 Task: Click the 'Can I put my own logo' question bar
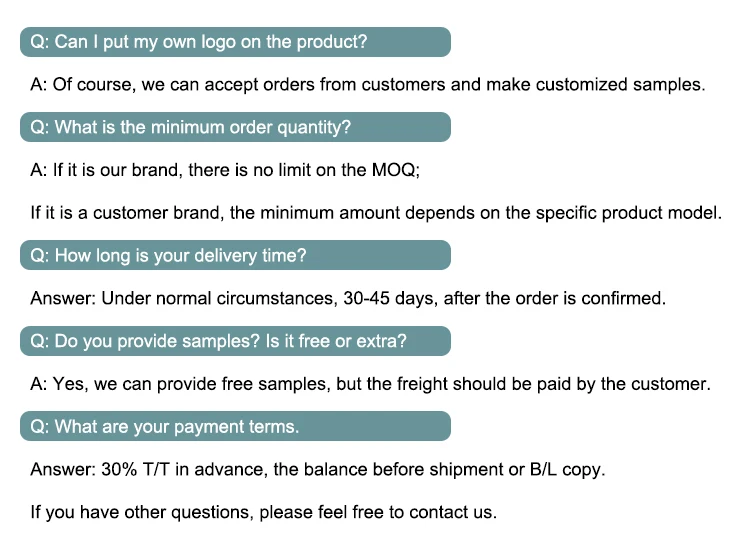235,42
